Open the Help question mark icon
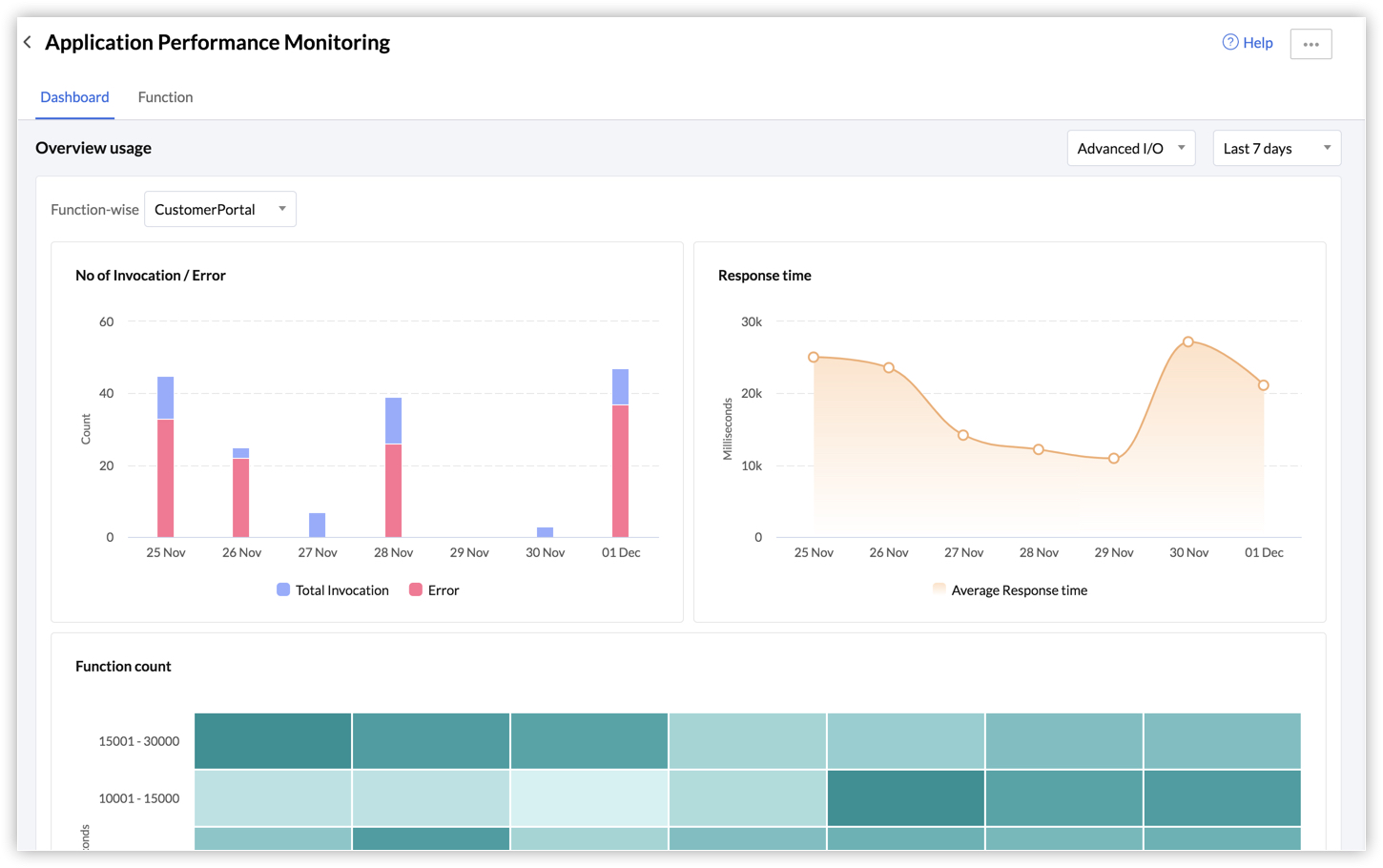Screen dimensions: 1383x868 tap(1230, 42)
